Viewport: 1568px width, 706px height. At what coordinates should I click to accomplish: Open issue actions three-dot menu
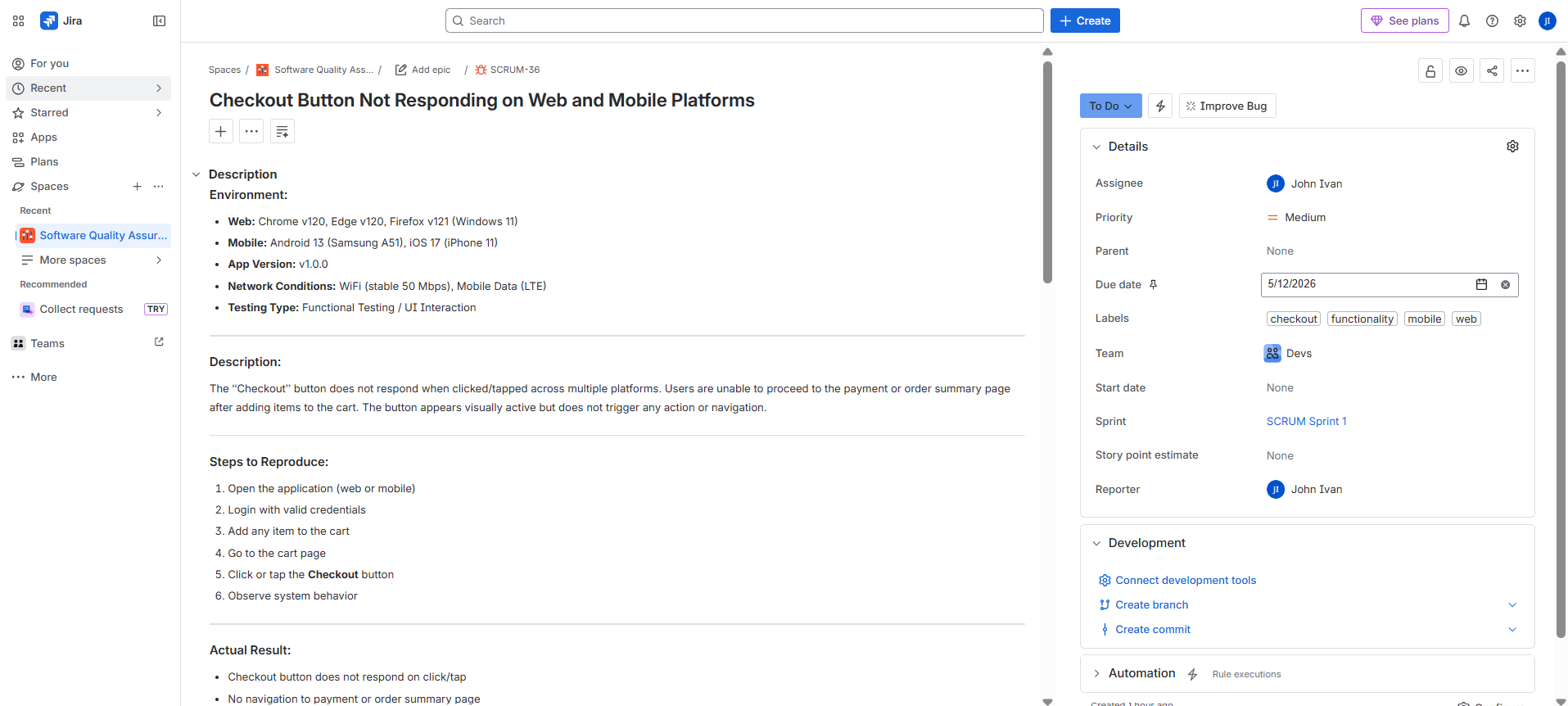click(1522, 71)
